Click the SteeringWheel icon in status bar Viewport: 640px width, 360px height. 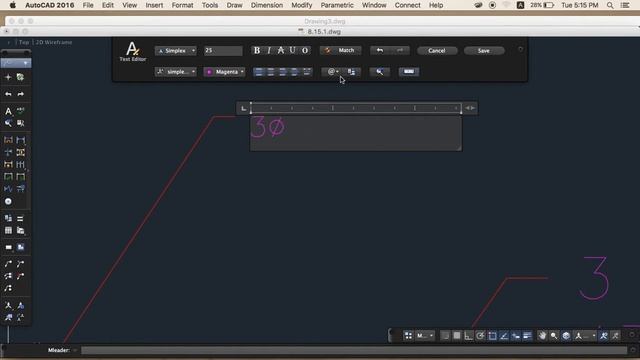(x=566, y=336)
